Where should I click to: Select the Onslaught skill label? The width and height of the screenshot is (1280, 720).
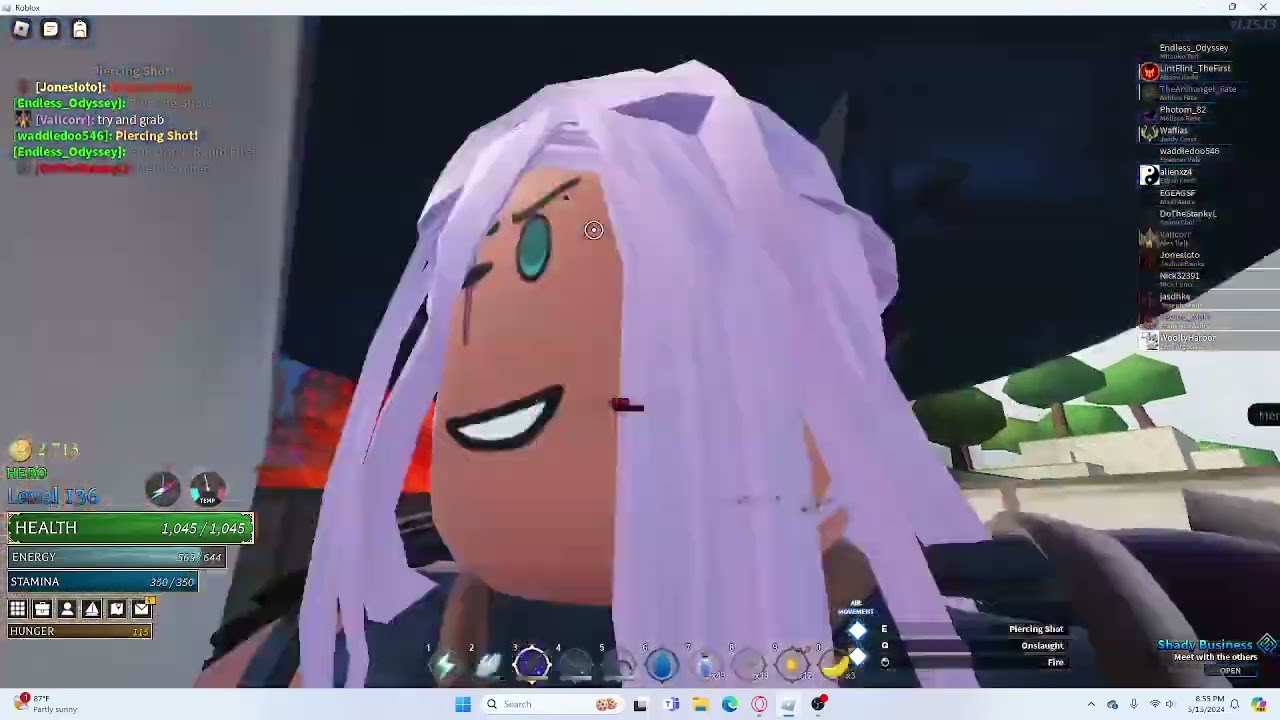tap(1042, 646)
